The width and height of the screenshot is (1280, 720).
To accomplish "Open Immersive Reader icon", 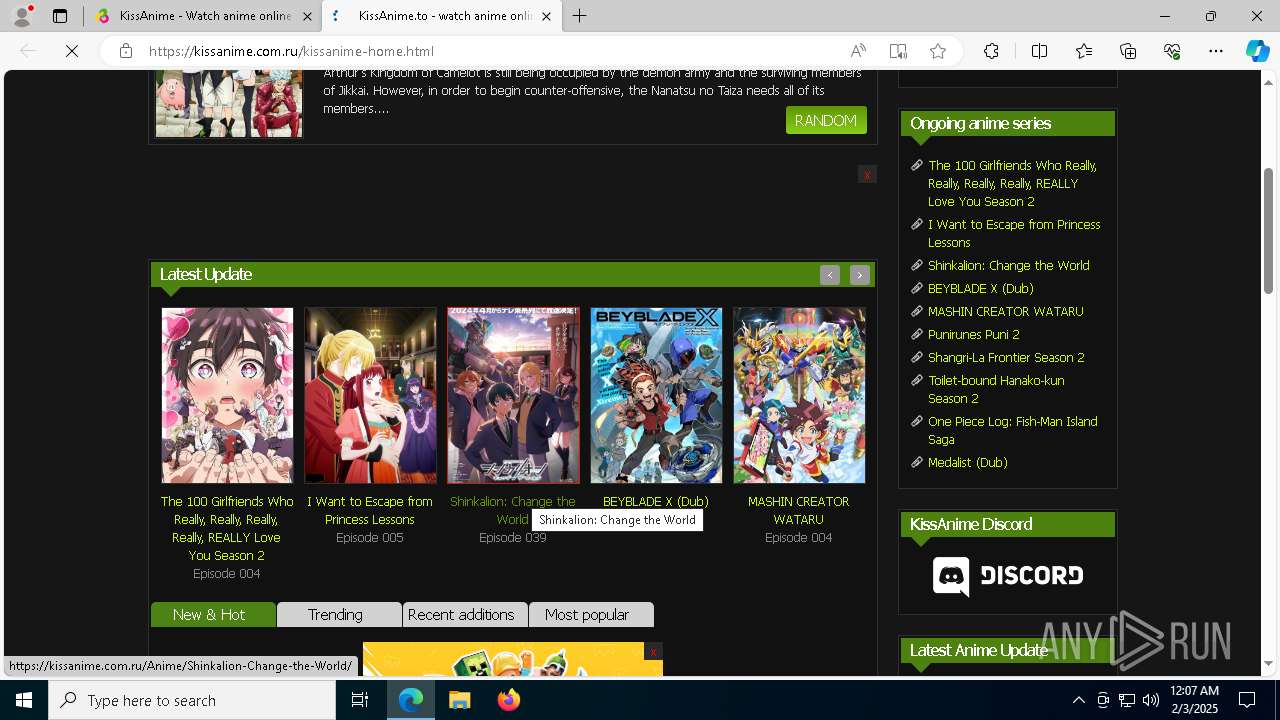I will (898, 51).
